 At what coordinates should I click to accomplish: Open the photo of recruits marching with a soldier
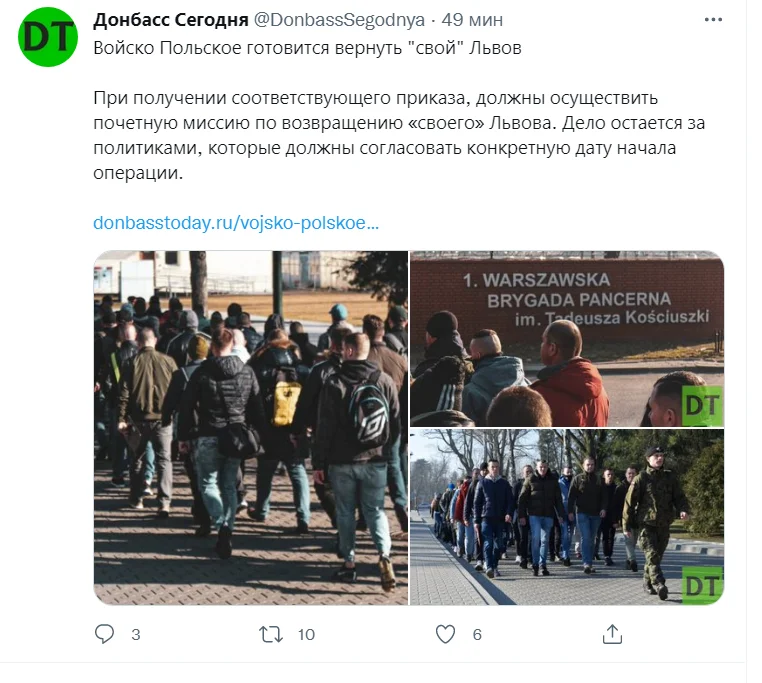567,517
